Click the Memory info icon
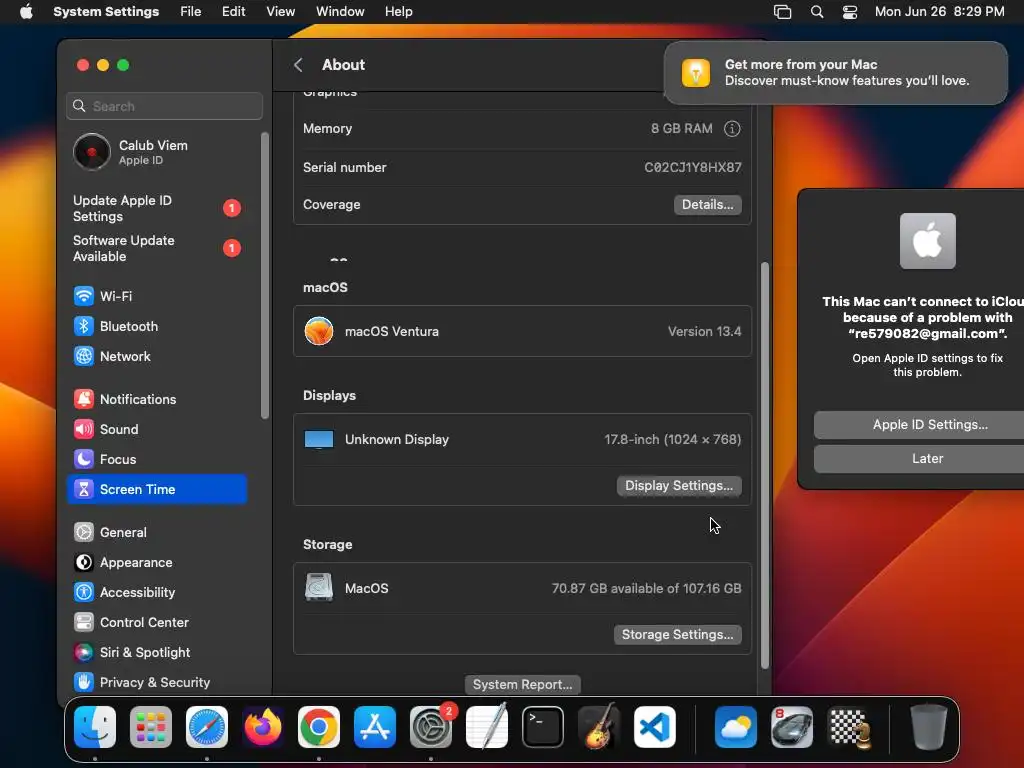1024x768 pixels. [732, 129]
